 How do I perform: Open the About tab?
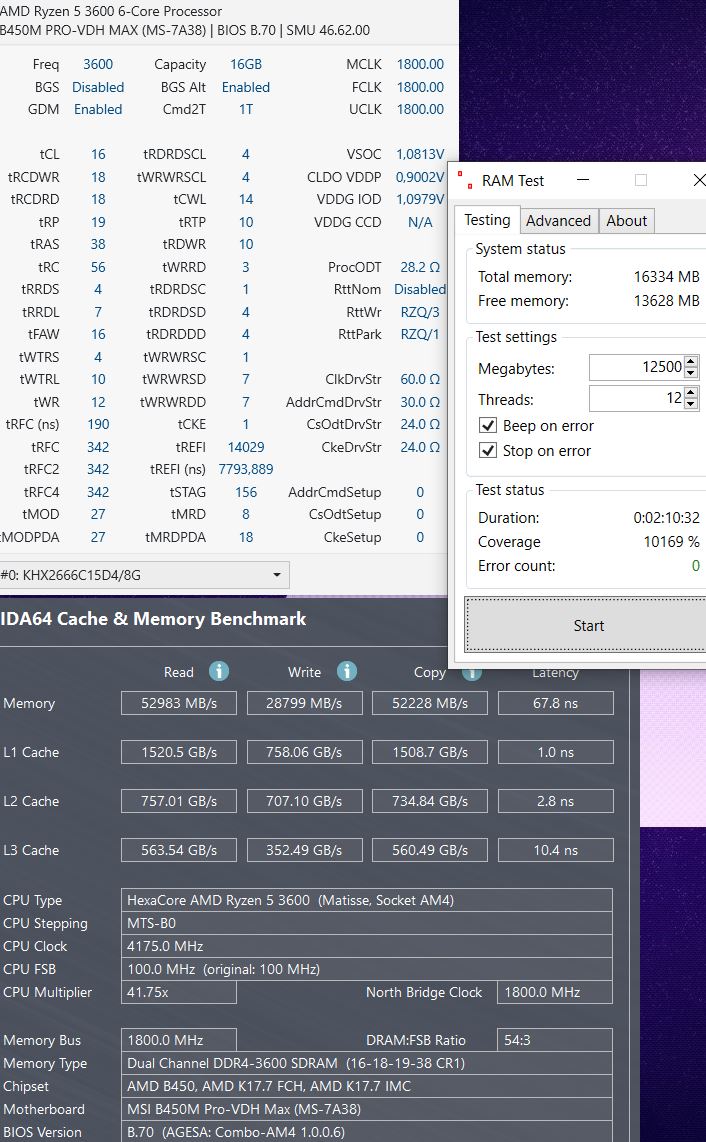[627, 221]
